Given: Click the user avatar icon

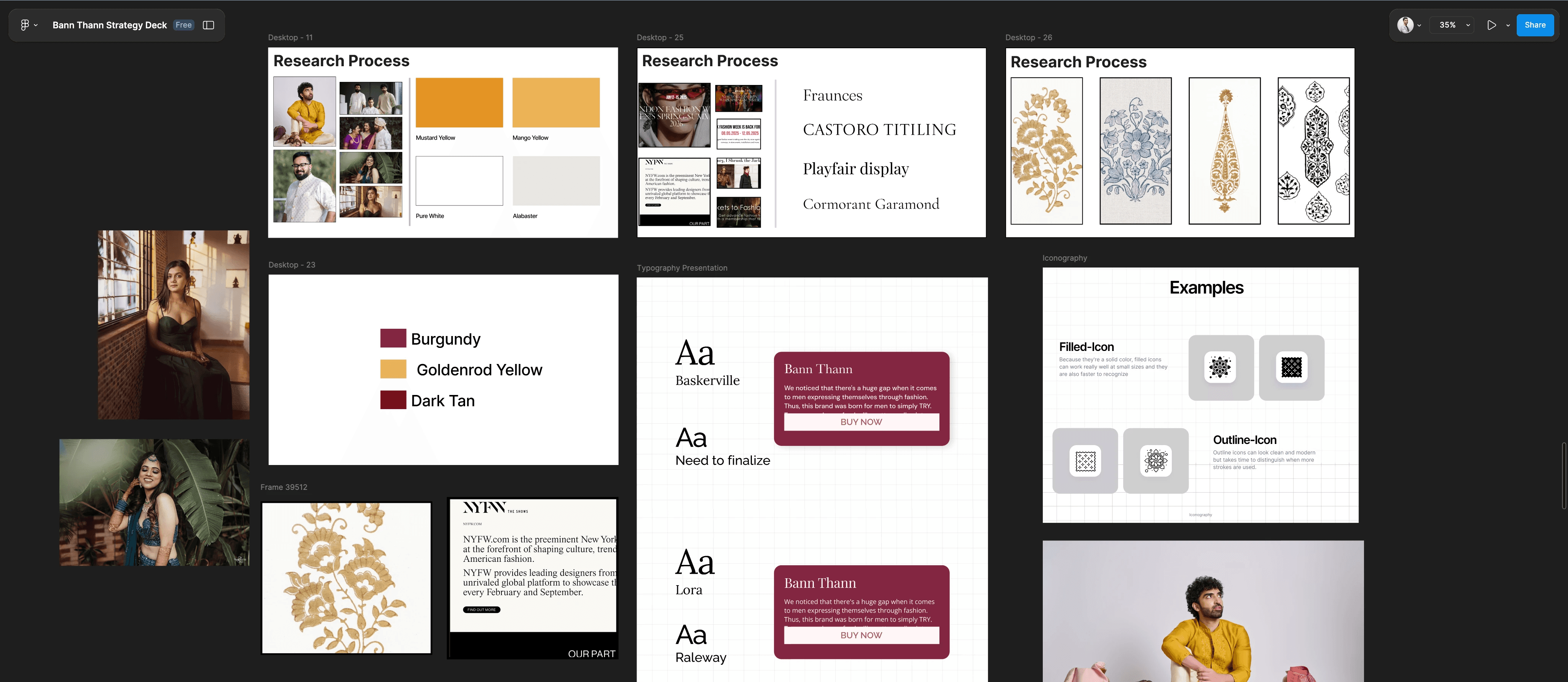Looking at the screenshot, I should (x=1405, y=25).
